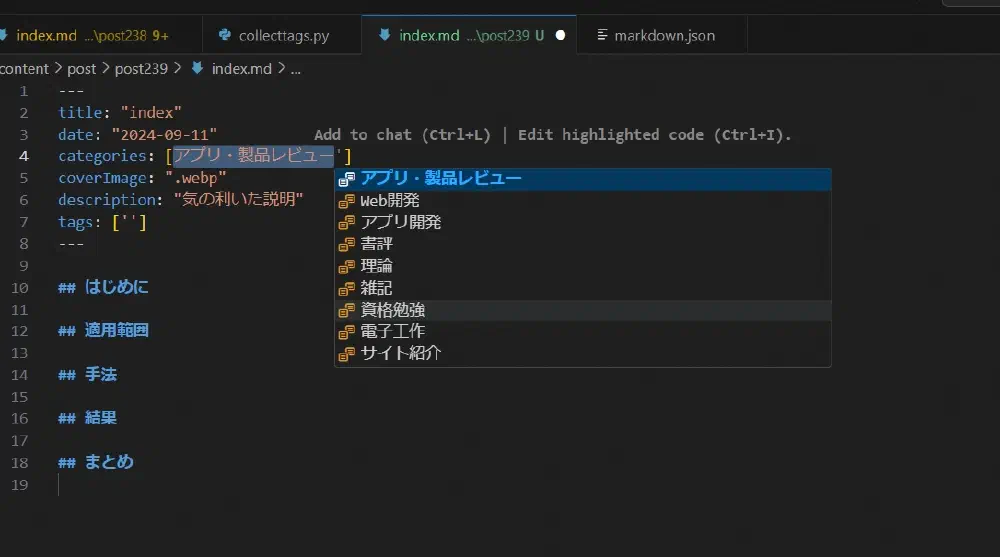Click the breadcrumb ellipsis symbol item
This screenshot has height=557, width=1000.
(x=295, y=69)
